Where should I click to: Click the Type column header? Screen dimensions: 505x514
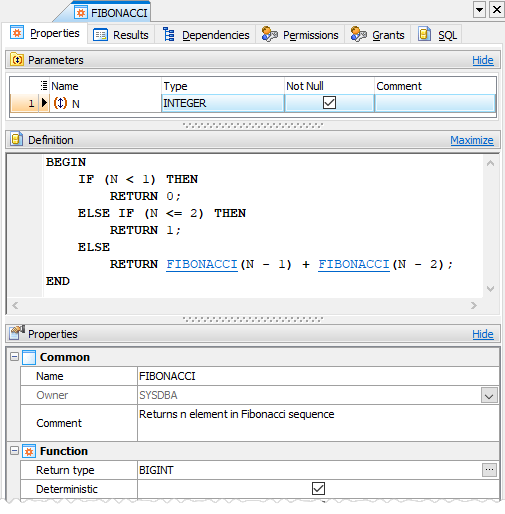pos(223,86)
